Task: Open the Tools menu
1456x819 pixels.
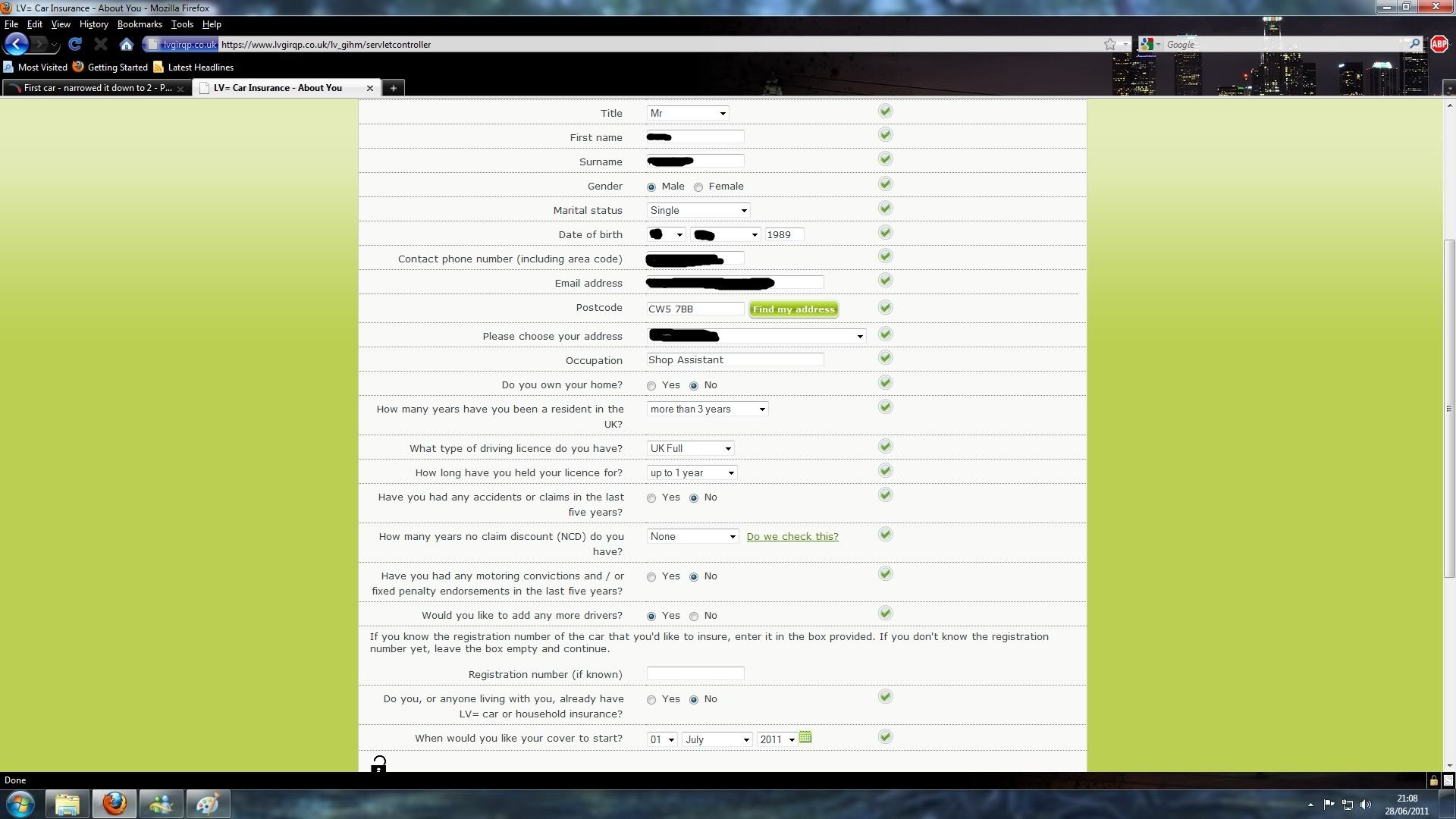Action: tap(182, 24)
